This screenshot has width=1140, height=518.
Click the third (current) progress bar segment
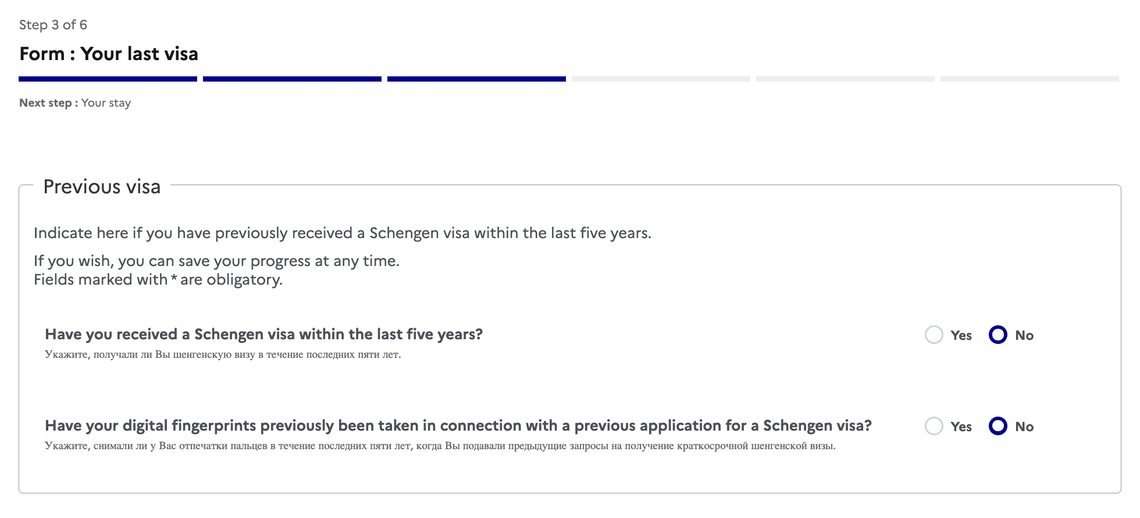coord(476,78)
